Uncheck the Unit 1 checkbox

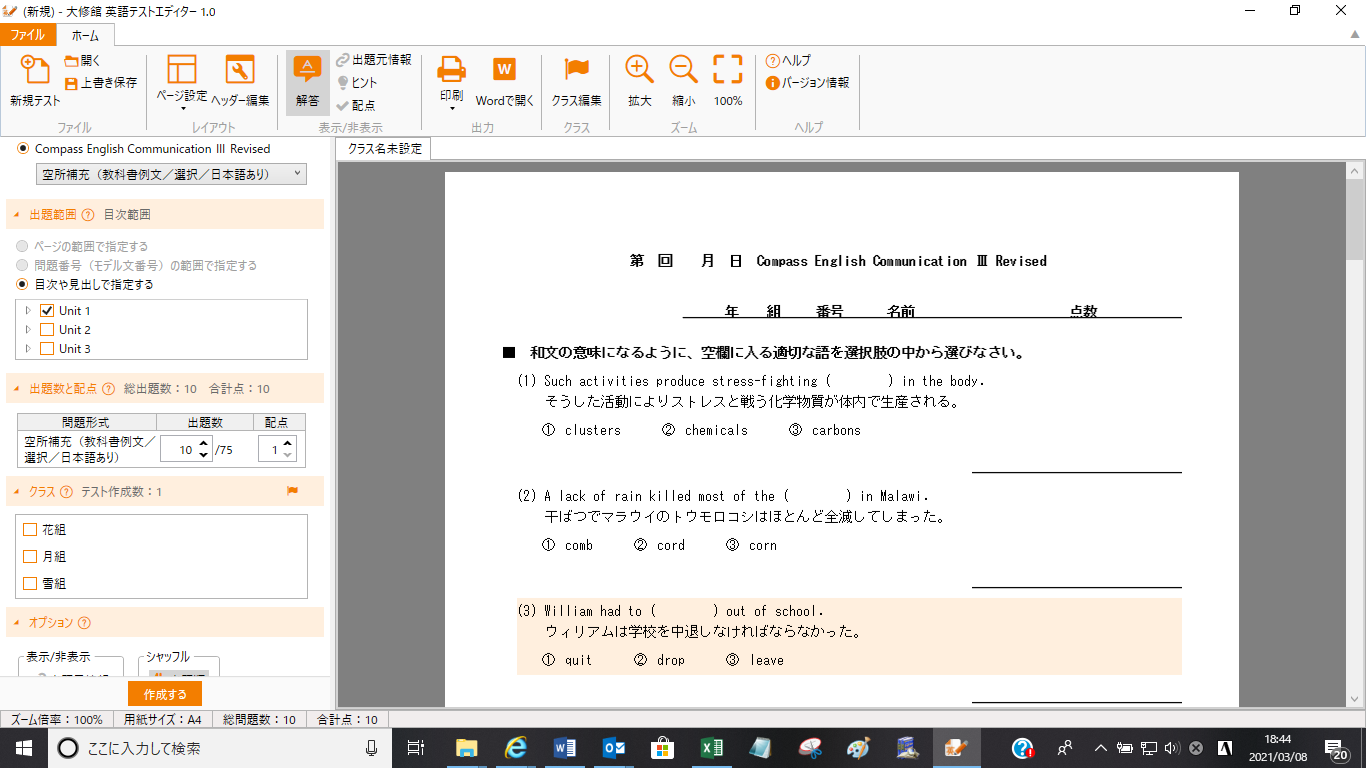click(47, 311)
